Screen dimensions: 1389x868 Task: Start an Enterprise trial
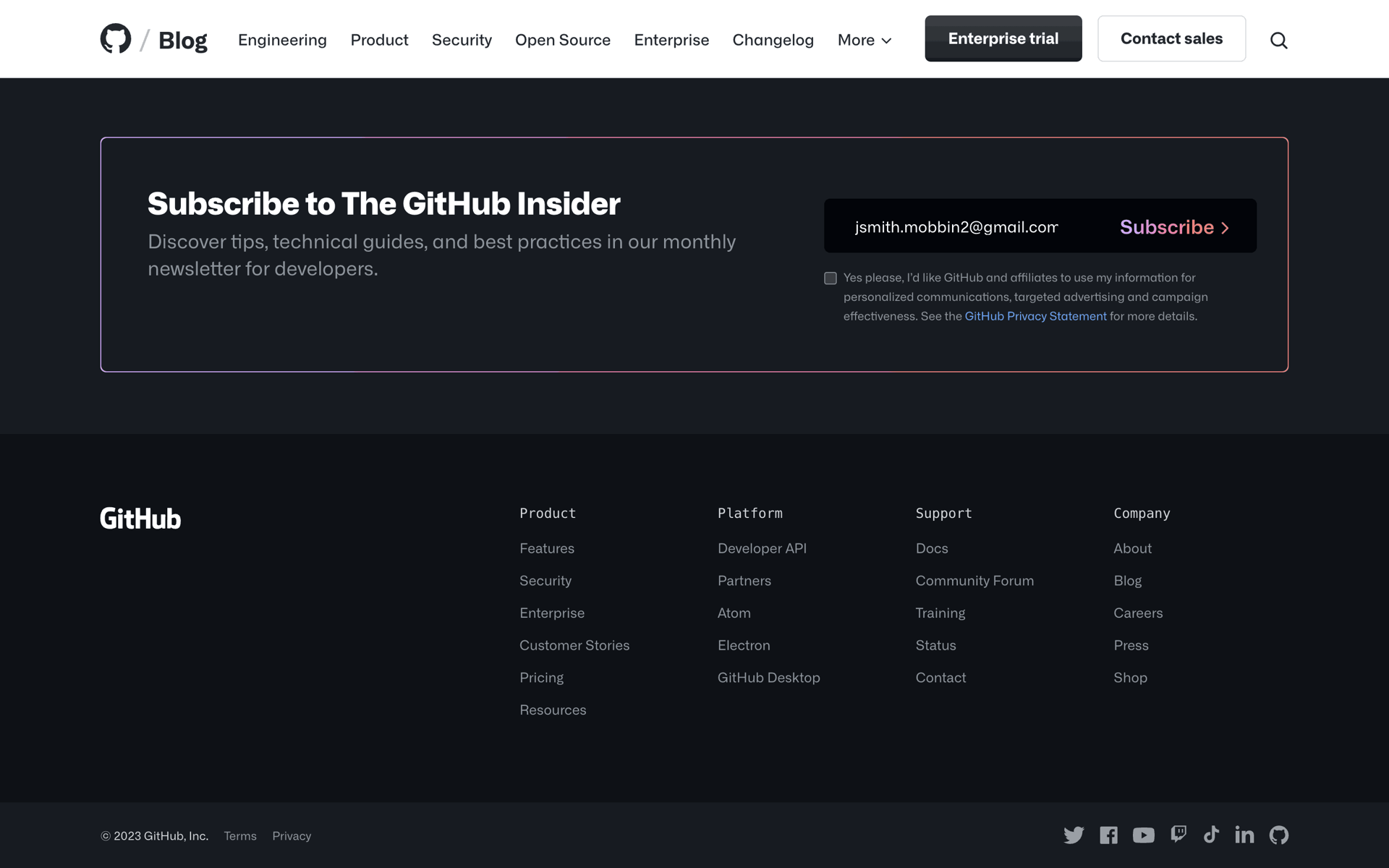pyautogui.click(x=1003, y=38)
